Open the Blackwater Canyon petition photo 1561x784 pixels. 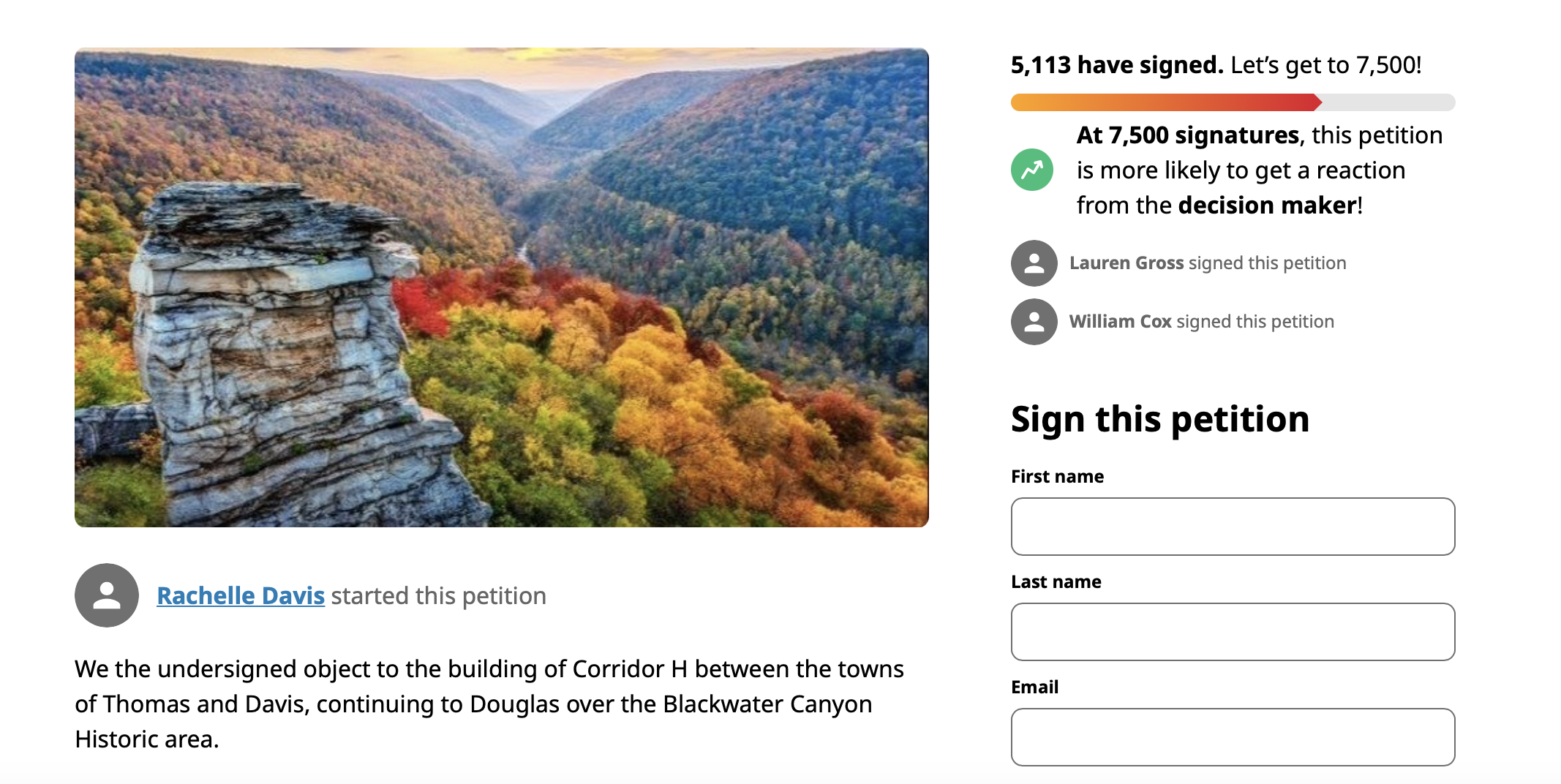[502, 287]
